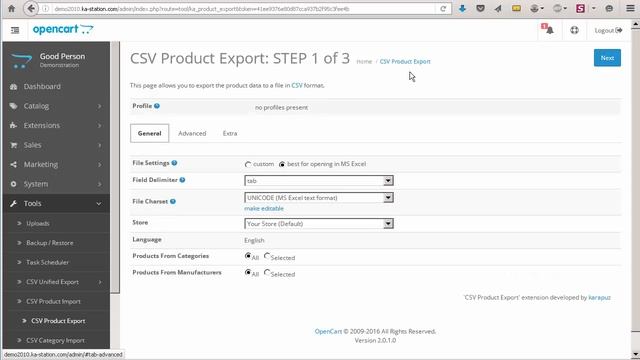
Task: Open the OpenCart footer link
Action: [328, 331]
